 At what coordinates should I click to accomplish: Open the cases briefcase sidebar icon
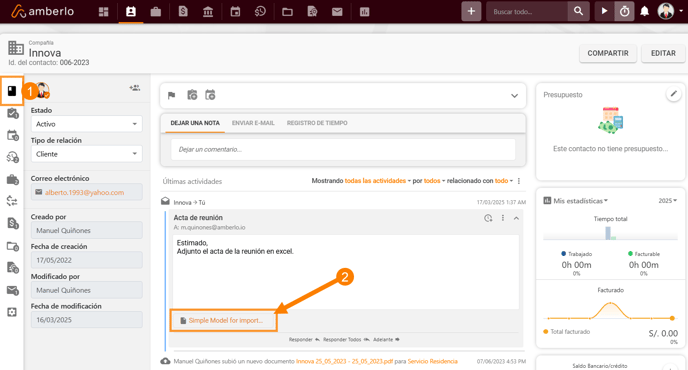point(12,180)
